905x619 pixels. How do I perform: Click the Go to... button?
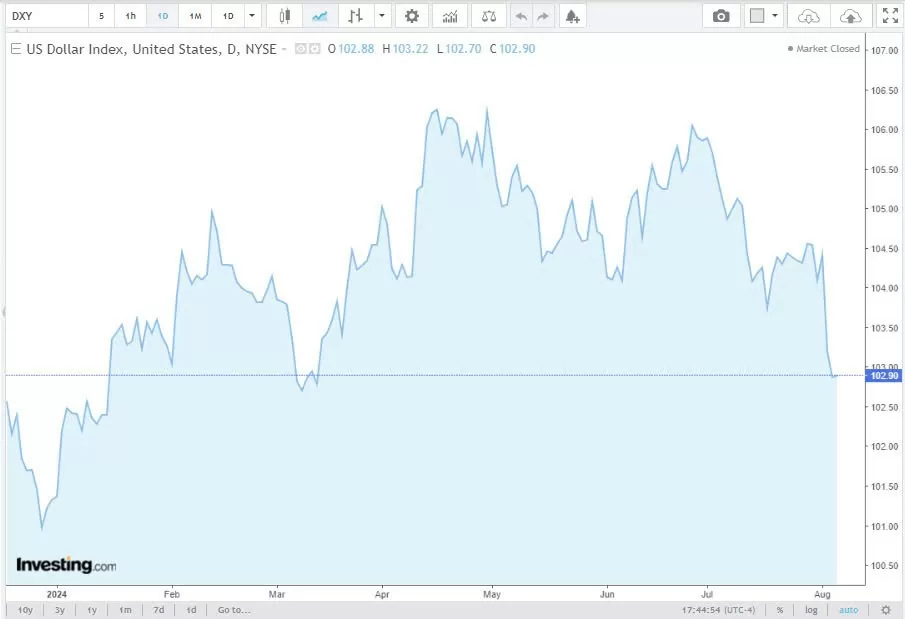click(x=233, y=609)
